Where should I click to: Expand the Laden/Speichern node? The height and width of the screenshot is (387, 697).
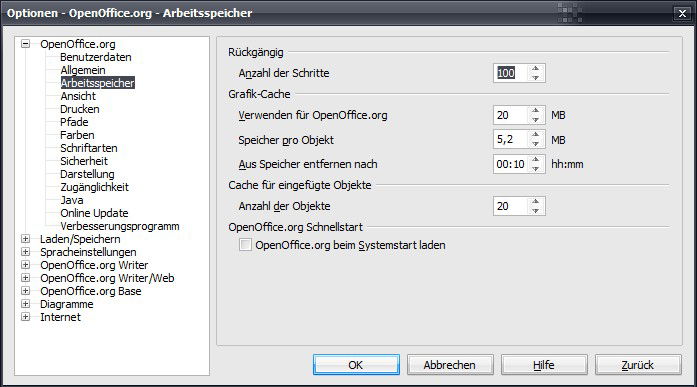tap(26, 239)
